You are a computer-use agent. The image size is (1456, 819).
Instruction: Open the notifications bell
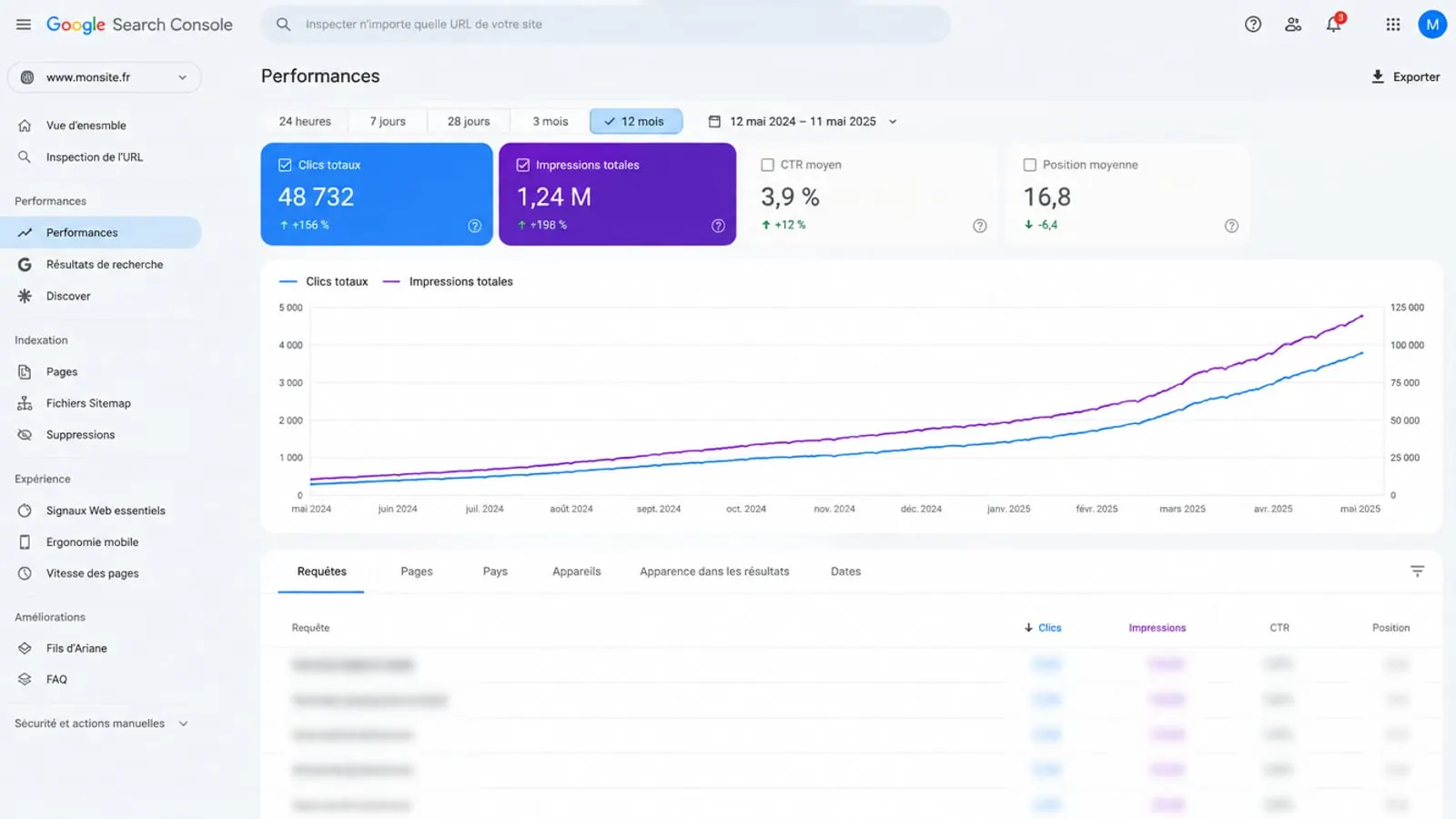coord(1334,24)
